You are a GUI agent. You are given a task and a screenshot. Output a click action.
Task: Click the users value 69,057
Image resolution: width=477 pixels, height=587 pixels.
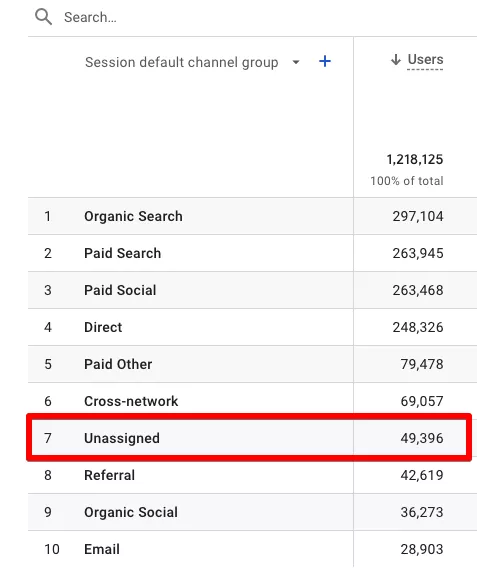point(422,401)
